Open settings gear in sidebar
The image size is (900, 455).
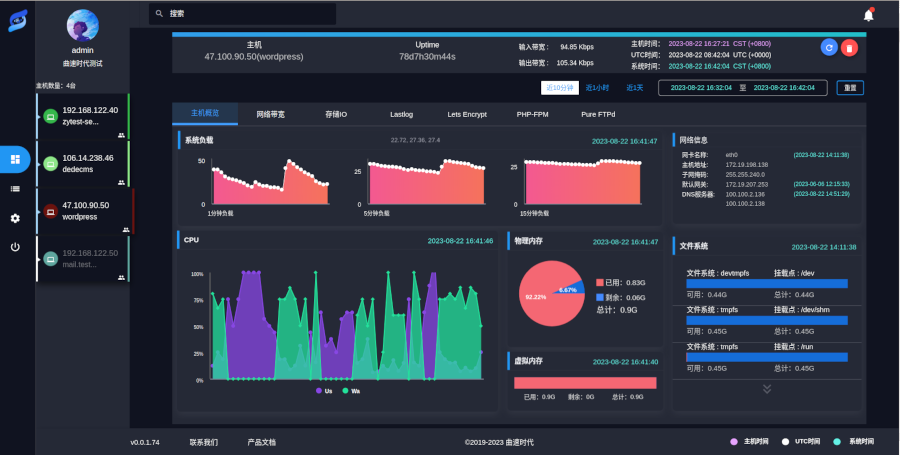(x=15, y=218)
